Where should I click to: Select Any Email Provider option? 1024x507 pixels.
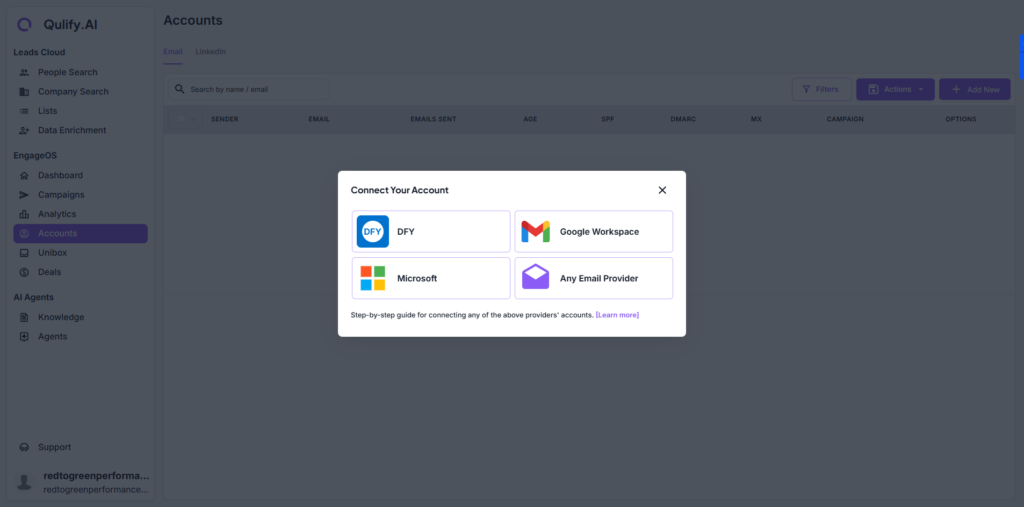tap(594, 278)
